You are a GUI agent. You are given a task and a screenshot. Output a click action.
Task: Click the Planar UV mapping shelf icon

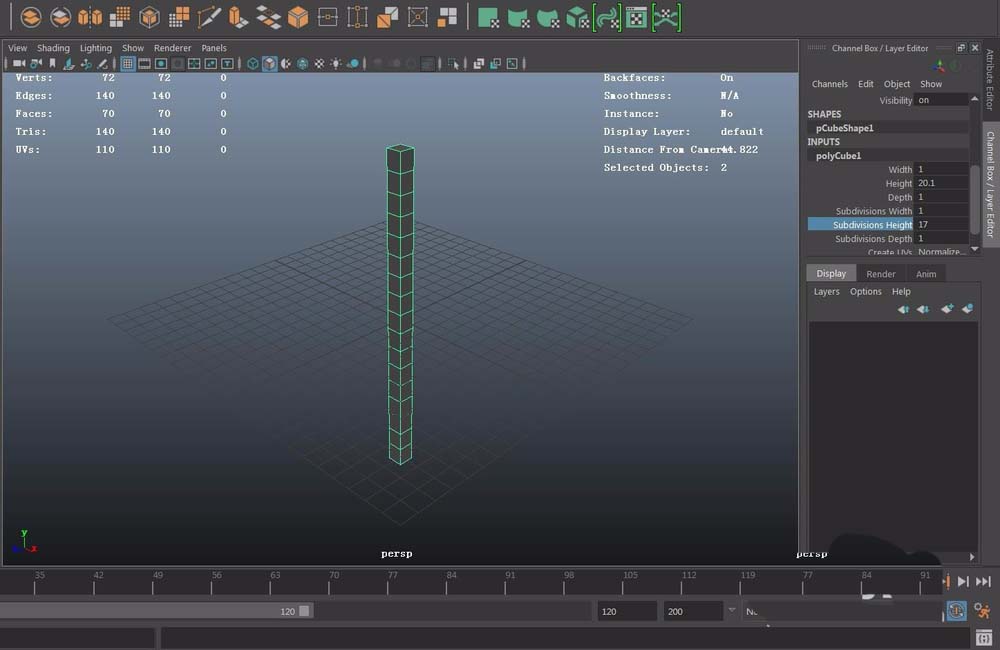(489, 18)
